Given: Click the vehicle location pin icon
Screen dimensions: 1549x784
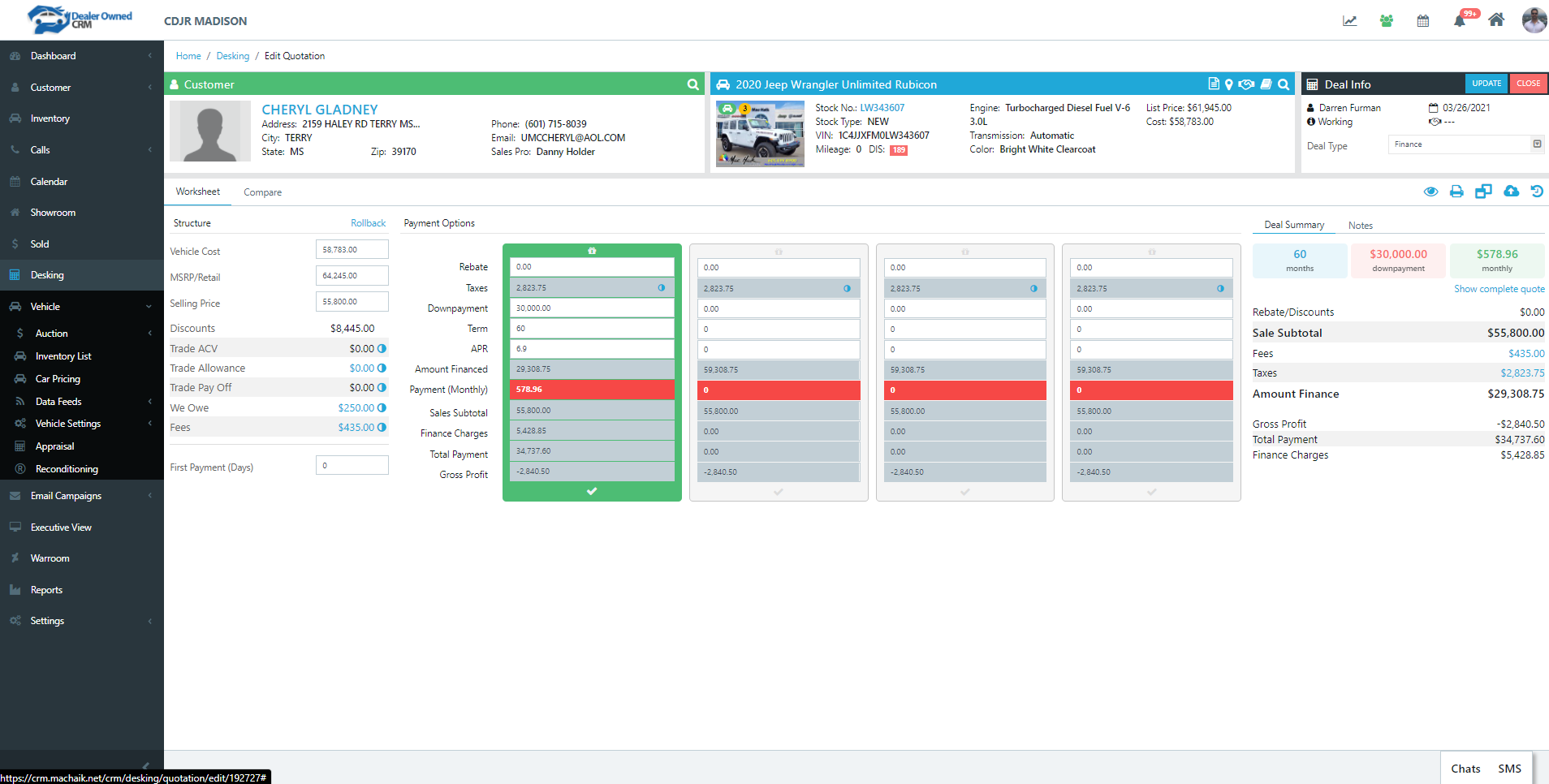Looking at the screenshot, I should (x=1229, y=84).
